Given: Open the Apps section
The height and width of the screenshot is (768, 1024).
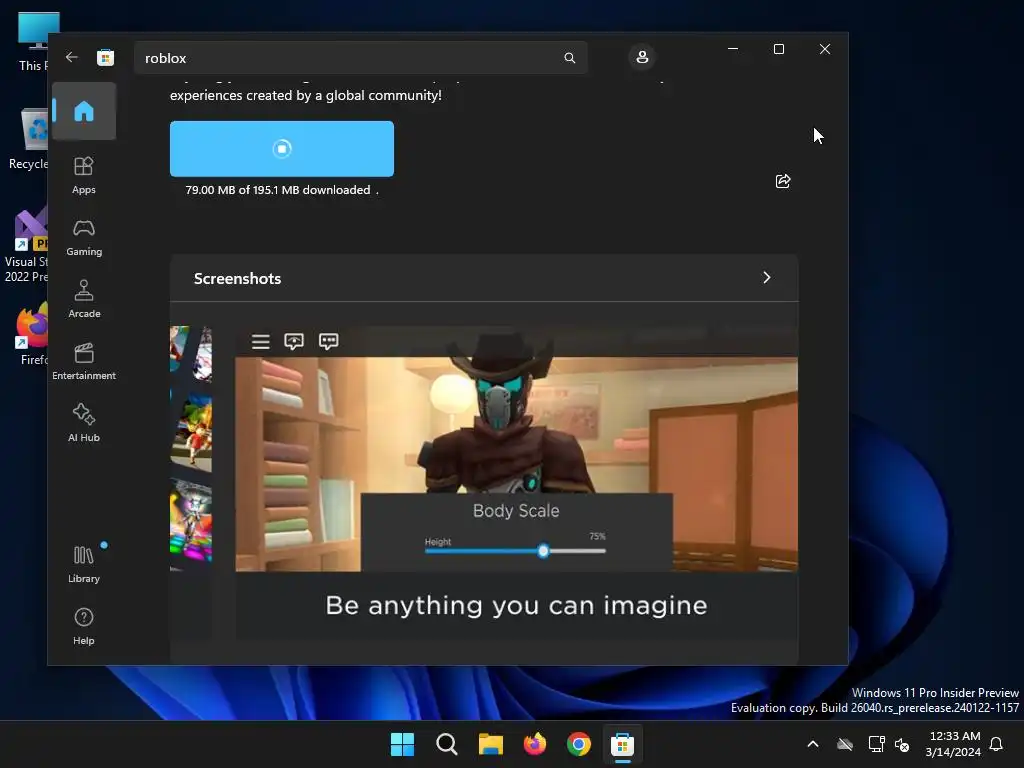Looking at the screenshot, I should point(84,175).
